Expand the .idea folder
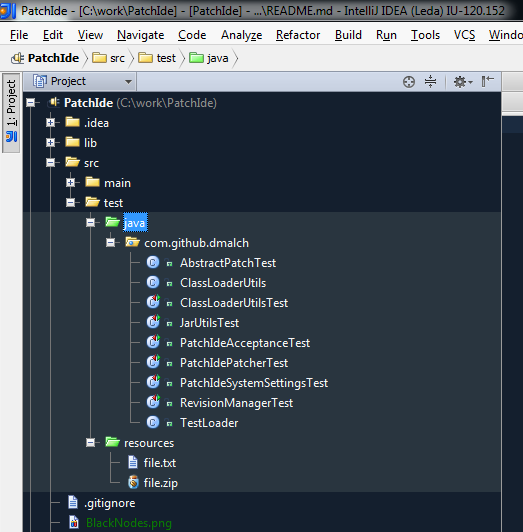This screenshot has height=532, width=523. tap(51, 122)
